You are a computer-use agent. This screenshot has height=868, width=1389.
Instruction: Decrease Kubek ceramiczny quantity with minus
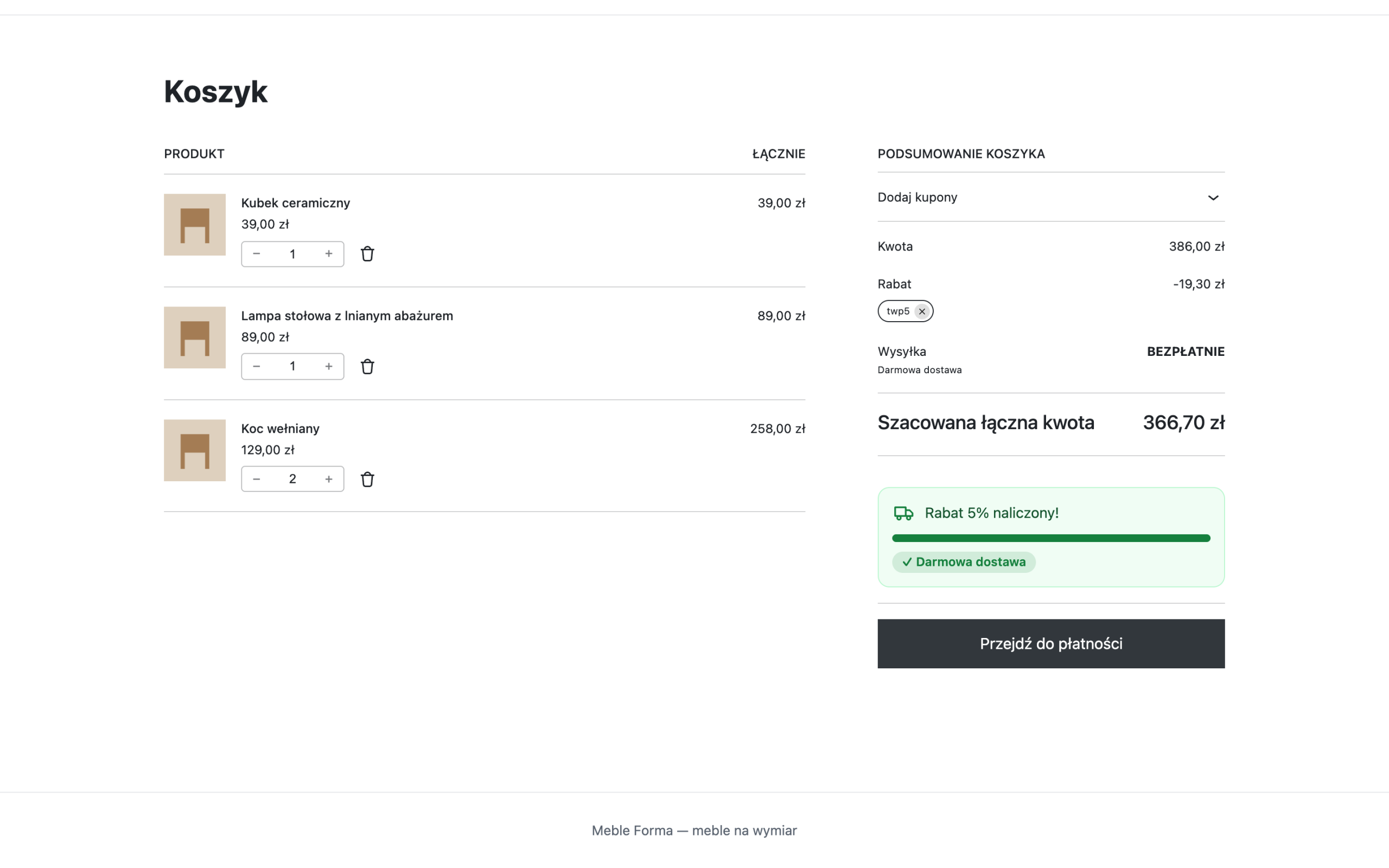click(257, 254)
